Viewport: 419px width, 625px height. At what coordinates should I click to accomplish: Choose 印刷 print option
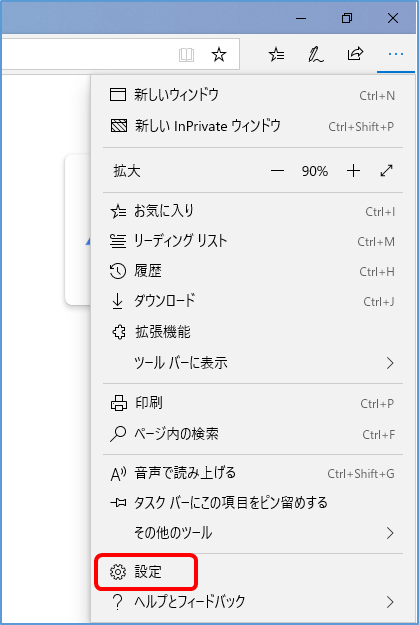pyautogui.click(x=253, y=403)
